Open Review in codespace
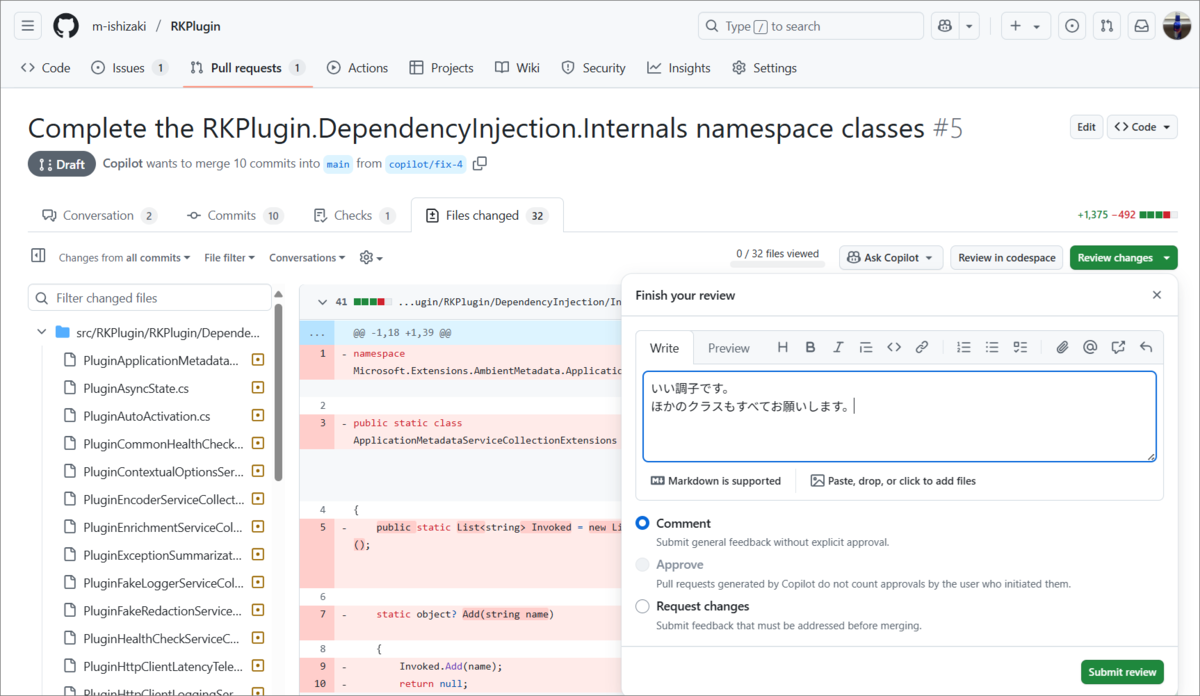 tap(1006, 258)
